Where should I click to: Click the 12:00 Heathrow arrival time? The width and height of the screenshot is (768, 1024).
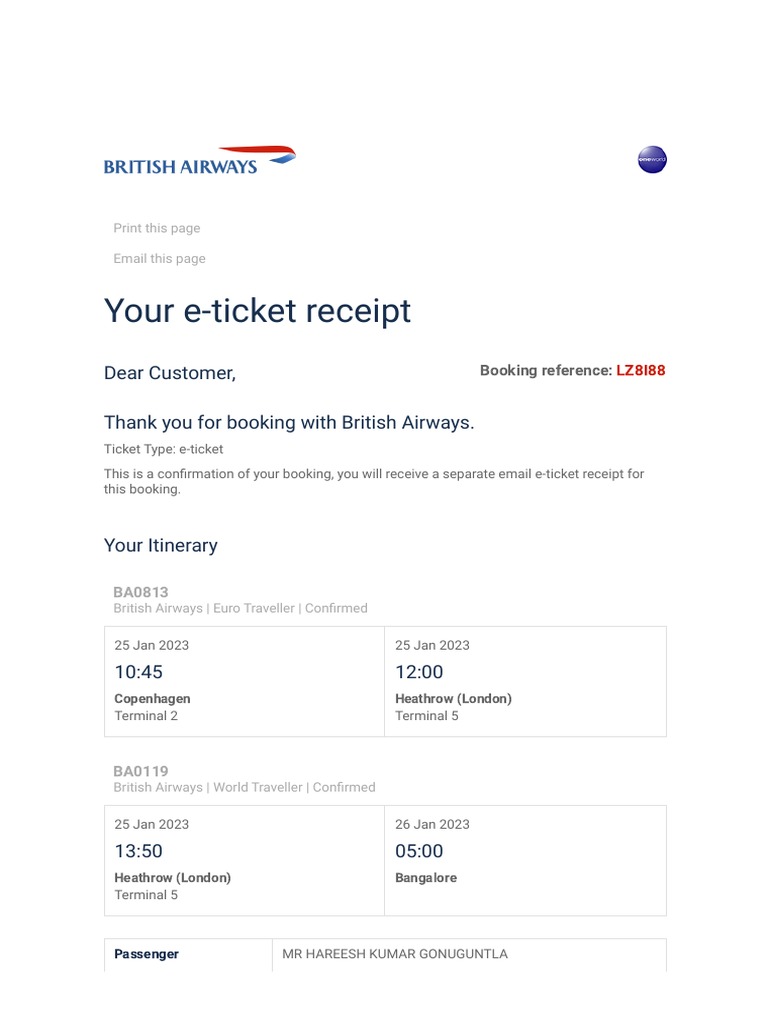tap(419, 672)
